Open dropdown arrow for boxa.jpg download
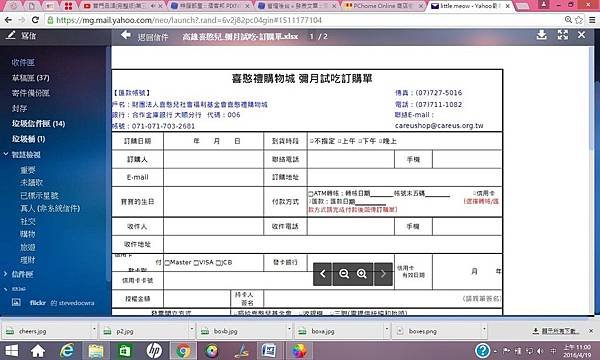The image size is (600, 360). tap(386, 328)
